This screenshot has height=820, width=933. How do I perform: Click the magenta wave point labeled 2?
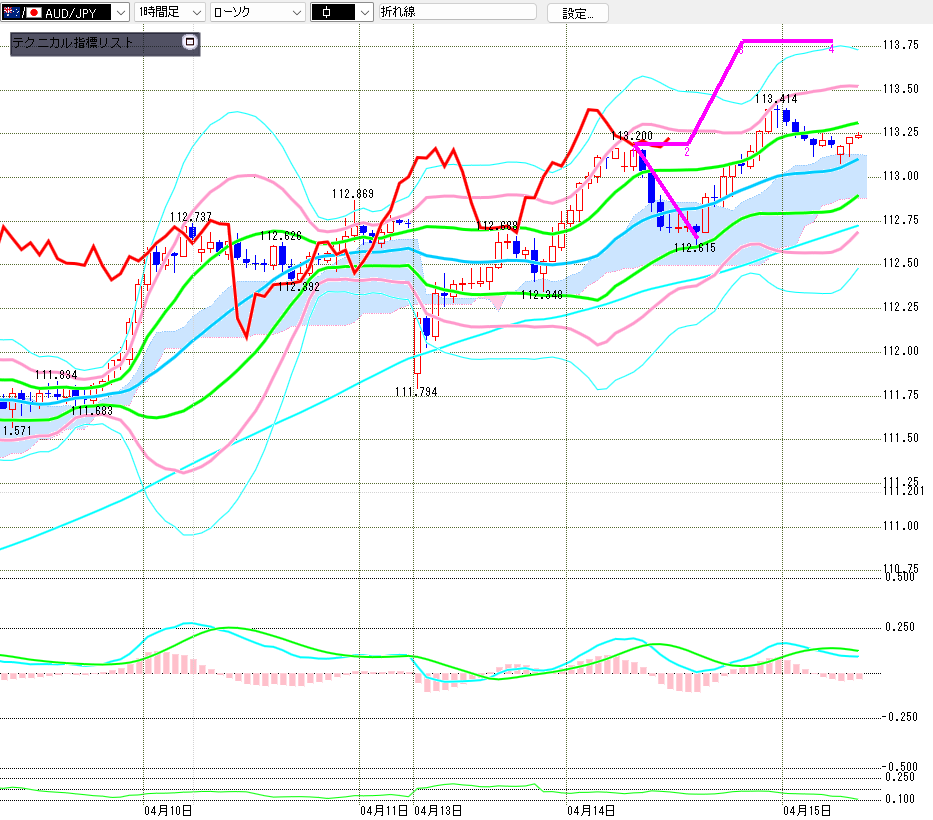687,151
